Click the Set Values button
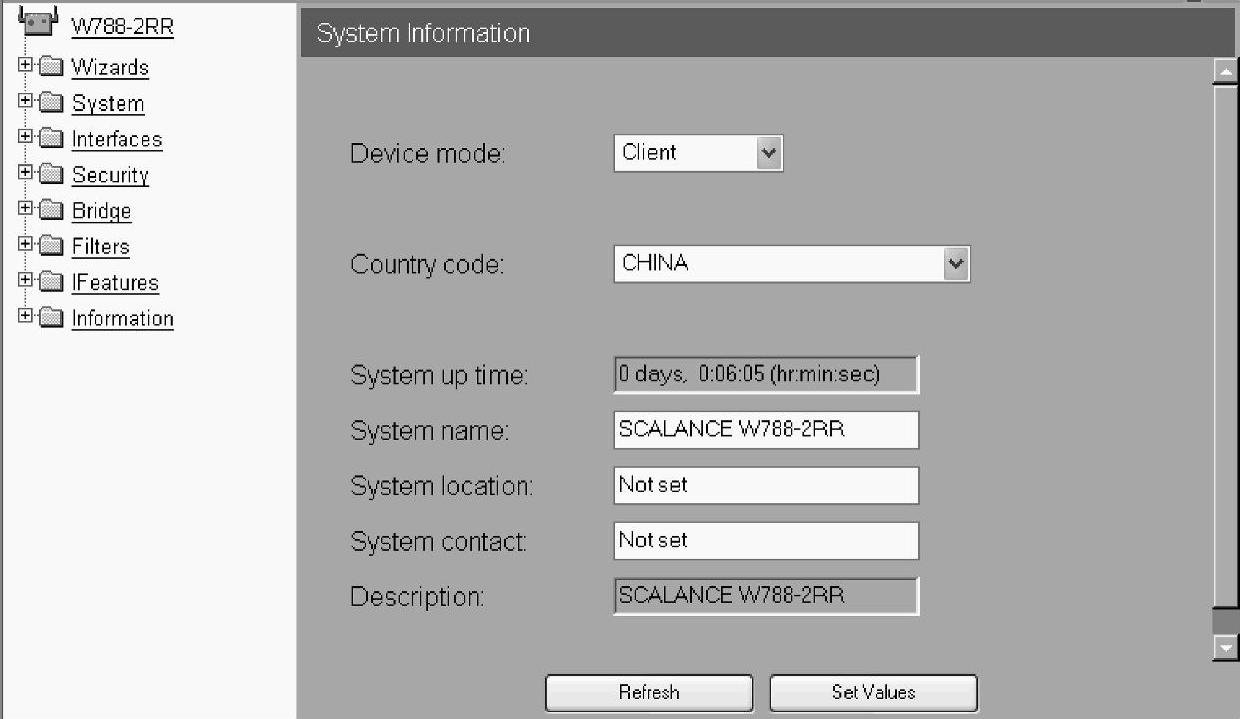This screenshot has height=719, width=1240. (x=873, y=692)
